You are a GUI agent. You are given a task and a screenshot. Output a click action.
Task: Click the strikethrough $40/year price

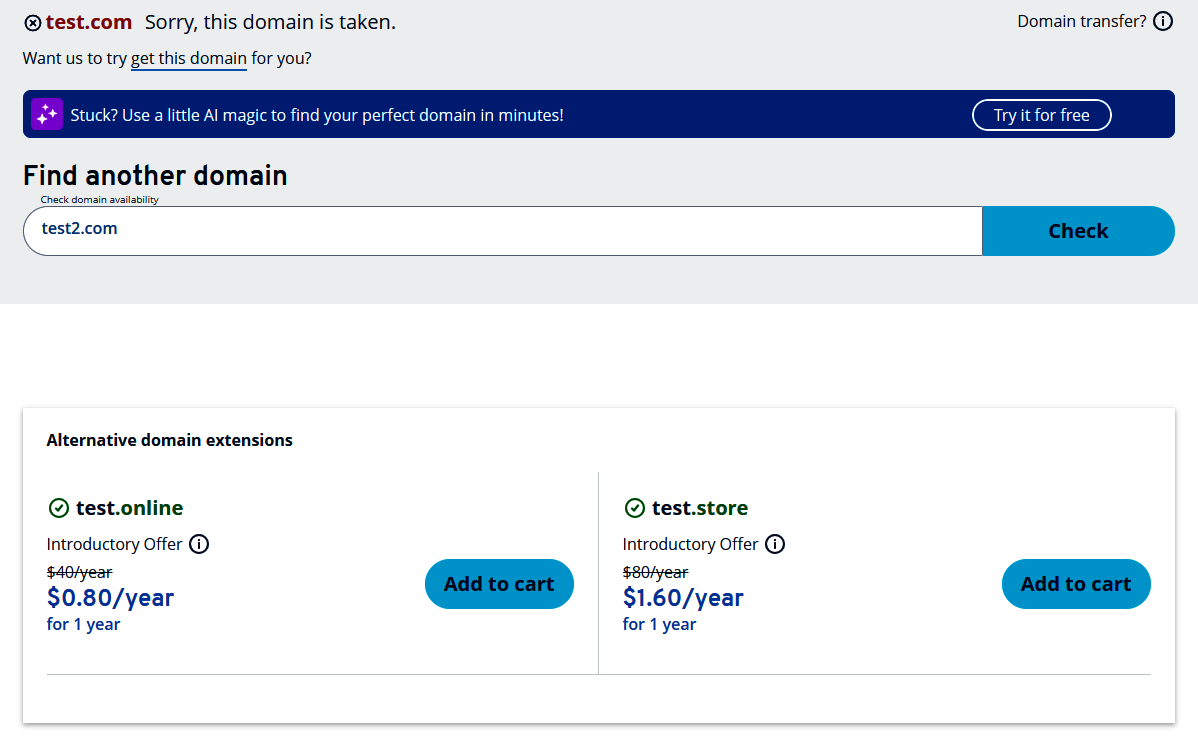pos(79,571)
